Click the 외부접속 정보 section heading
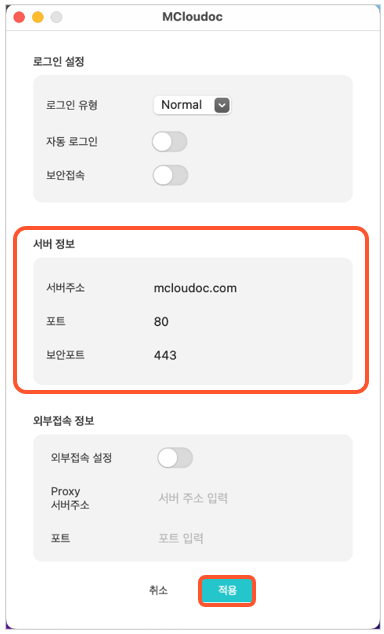 point(63,421)
